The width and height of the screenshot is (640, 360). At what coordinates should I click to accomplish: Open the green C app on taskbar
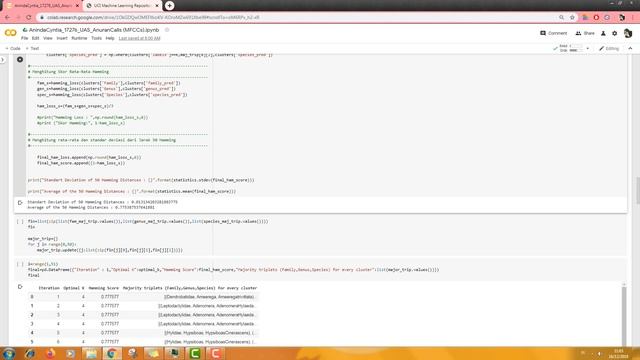click(195, 353)
